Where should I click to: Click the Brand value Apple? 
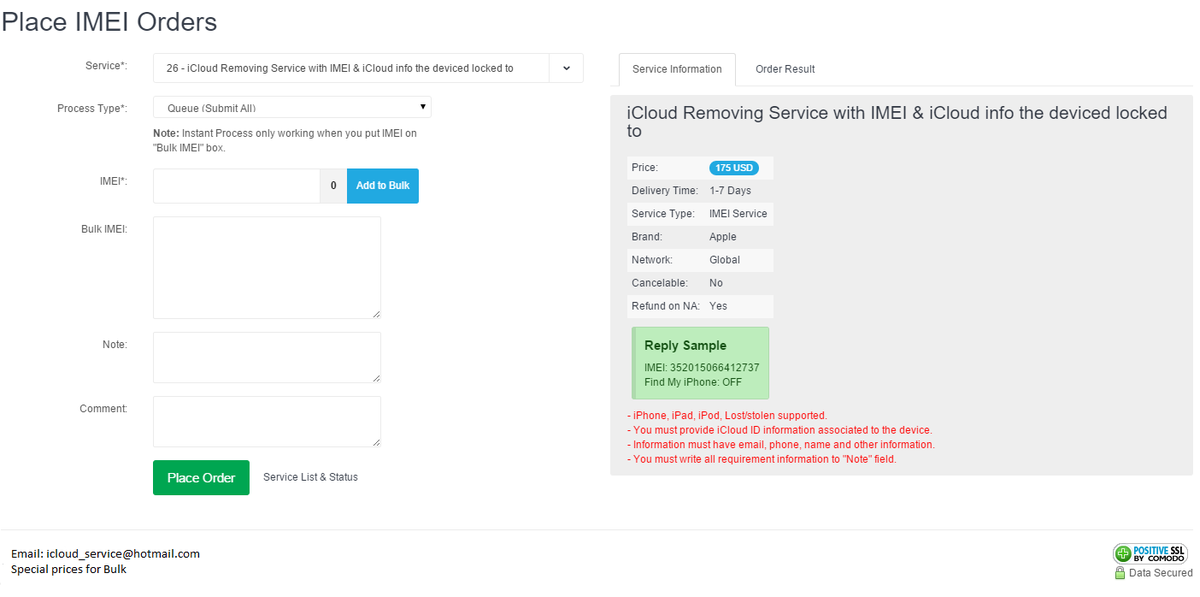pyautogui.click(x=723, y=237)
